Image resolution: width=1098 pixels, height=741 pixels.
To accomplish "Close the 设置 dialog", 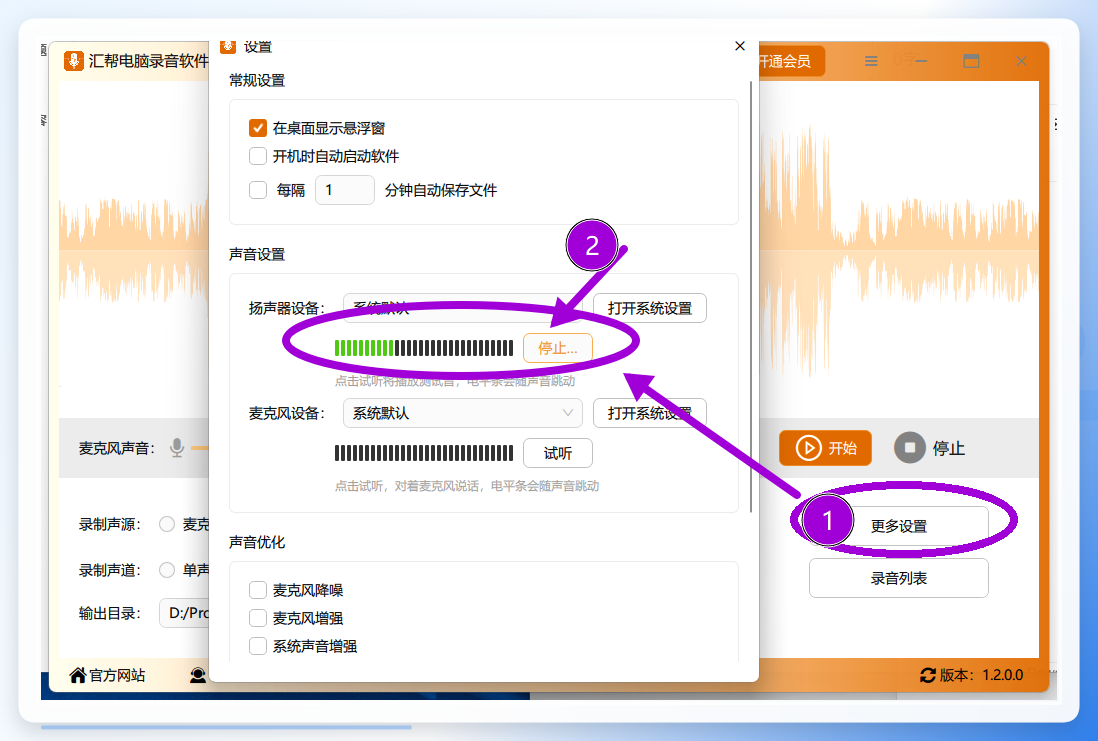I will pyautogui.click(x=739, y=46).
